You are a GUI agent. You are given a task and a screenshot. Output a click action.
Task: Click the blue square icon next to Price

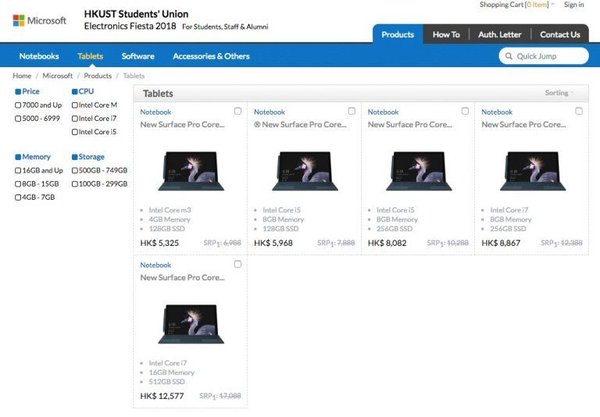coord(18,91)
